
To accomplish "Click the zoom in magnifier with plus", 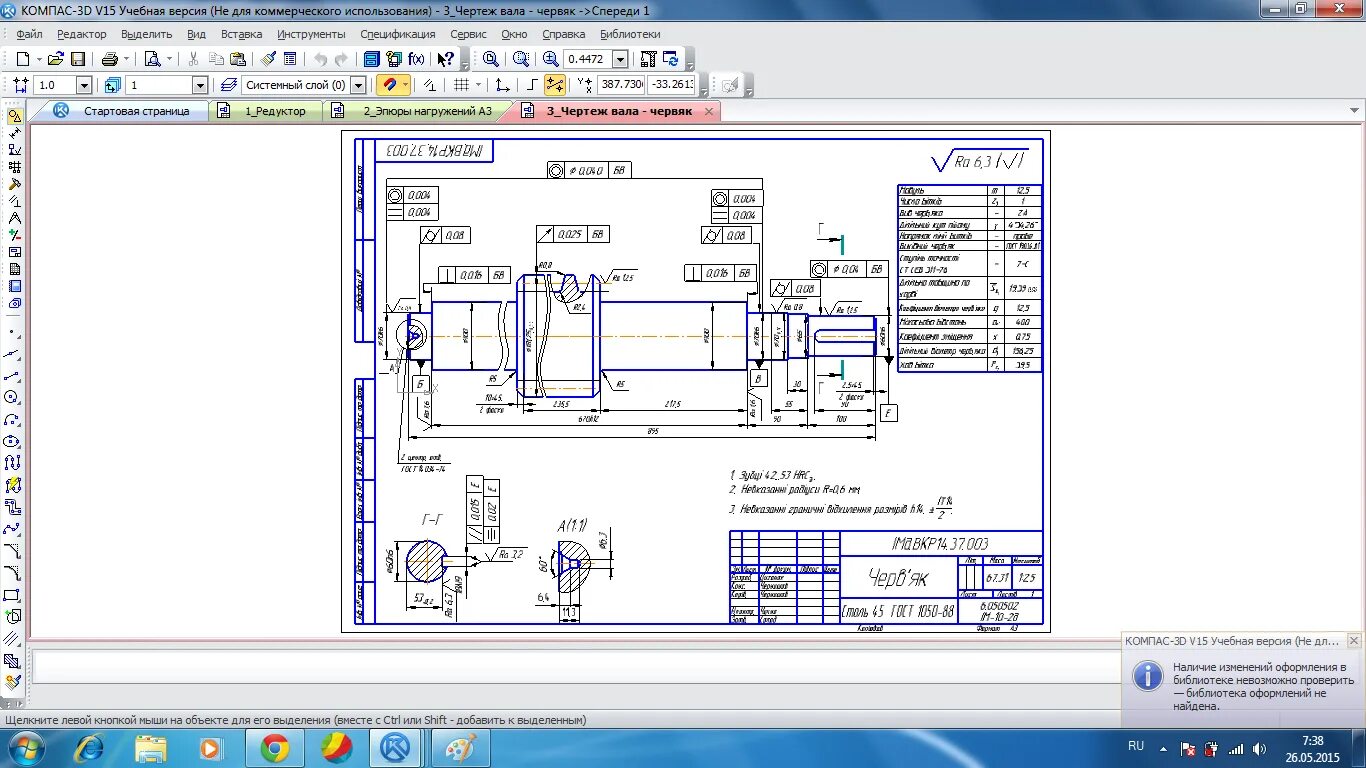I will pyautogui.click(x=550, y=59).
